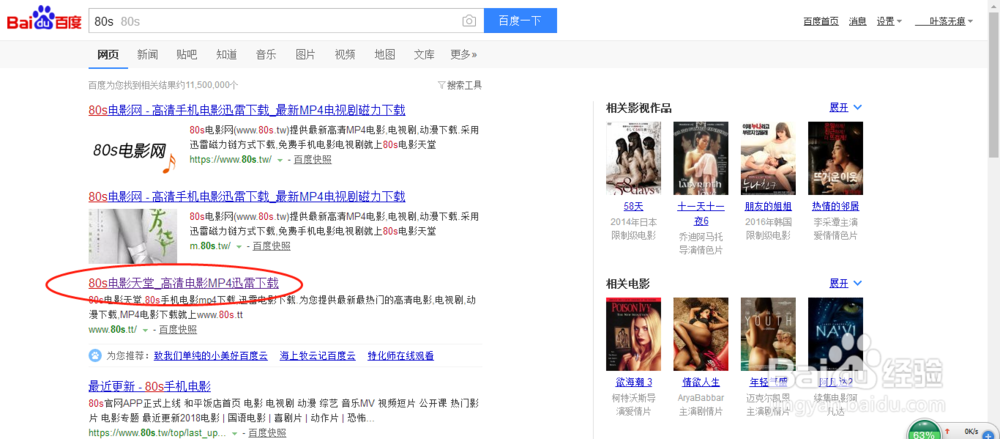
Task: Switch to the 新闻 tab
Action: [x=147, y=54]
